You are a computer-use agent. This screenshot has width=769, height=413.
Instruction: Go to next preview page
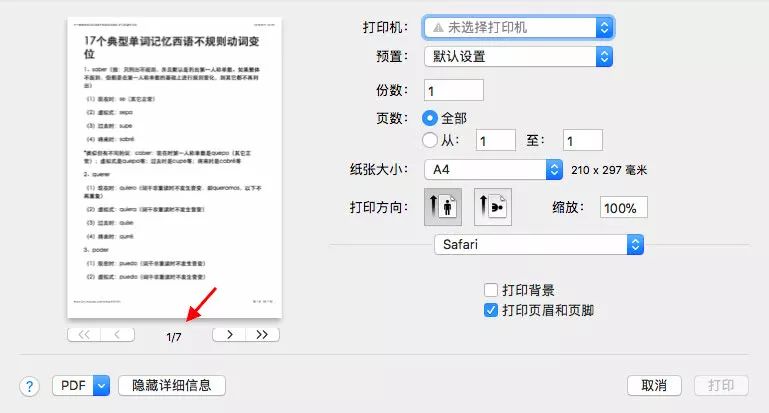229,335
